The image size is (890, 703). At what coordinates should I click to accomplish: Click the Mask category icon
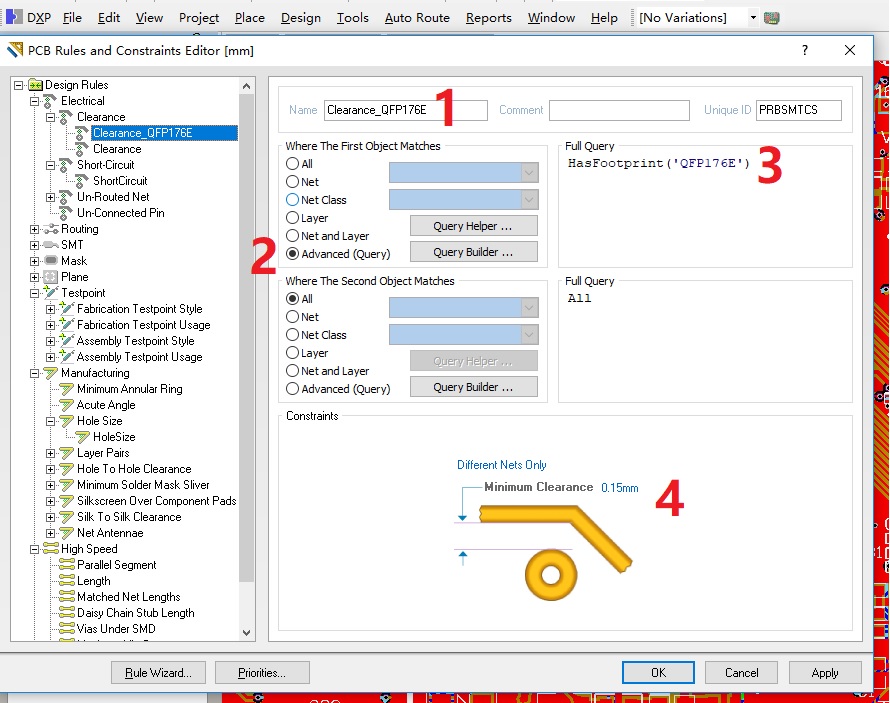pyautogui.click(x=51, y=260)
